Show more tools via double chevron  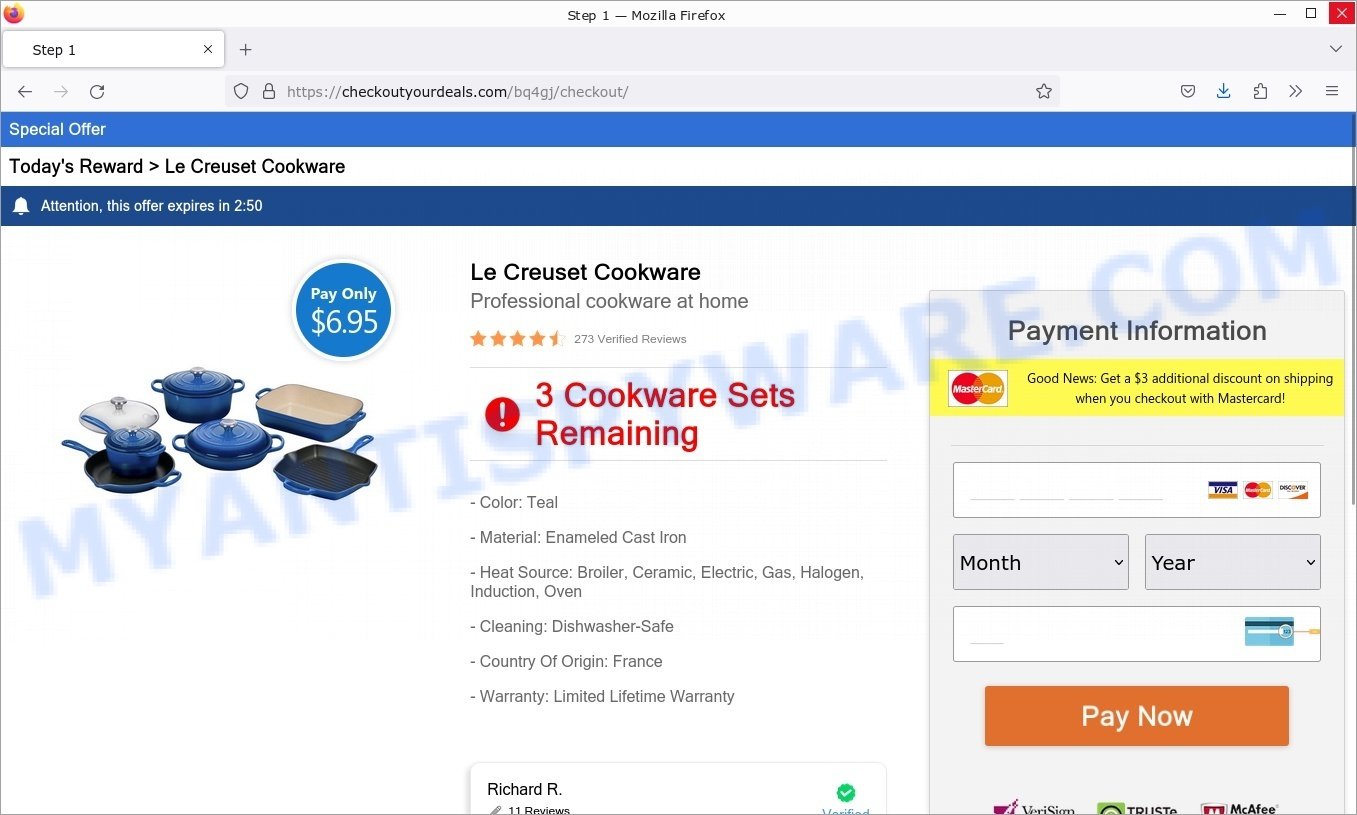pos(1296,92)
